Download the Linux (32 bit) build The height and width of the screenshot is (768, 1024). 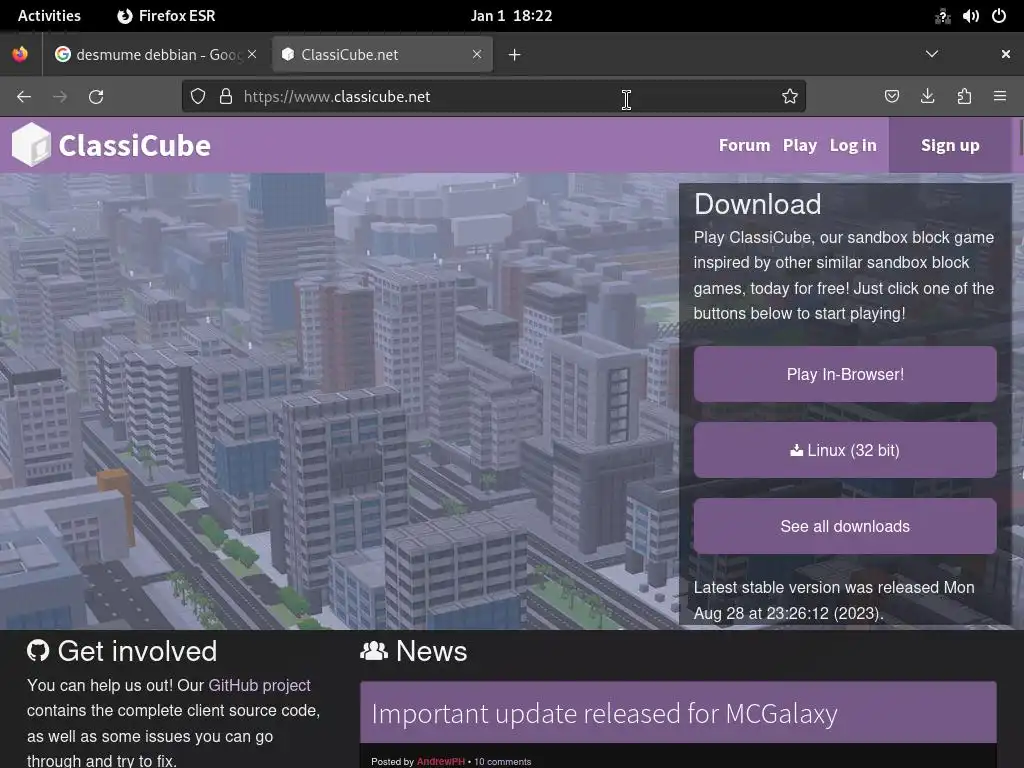845,450
